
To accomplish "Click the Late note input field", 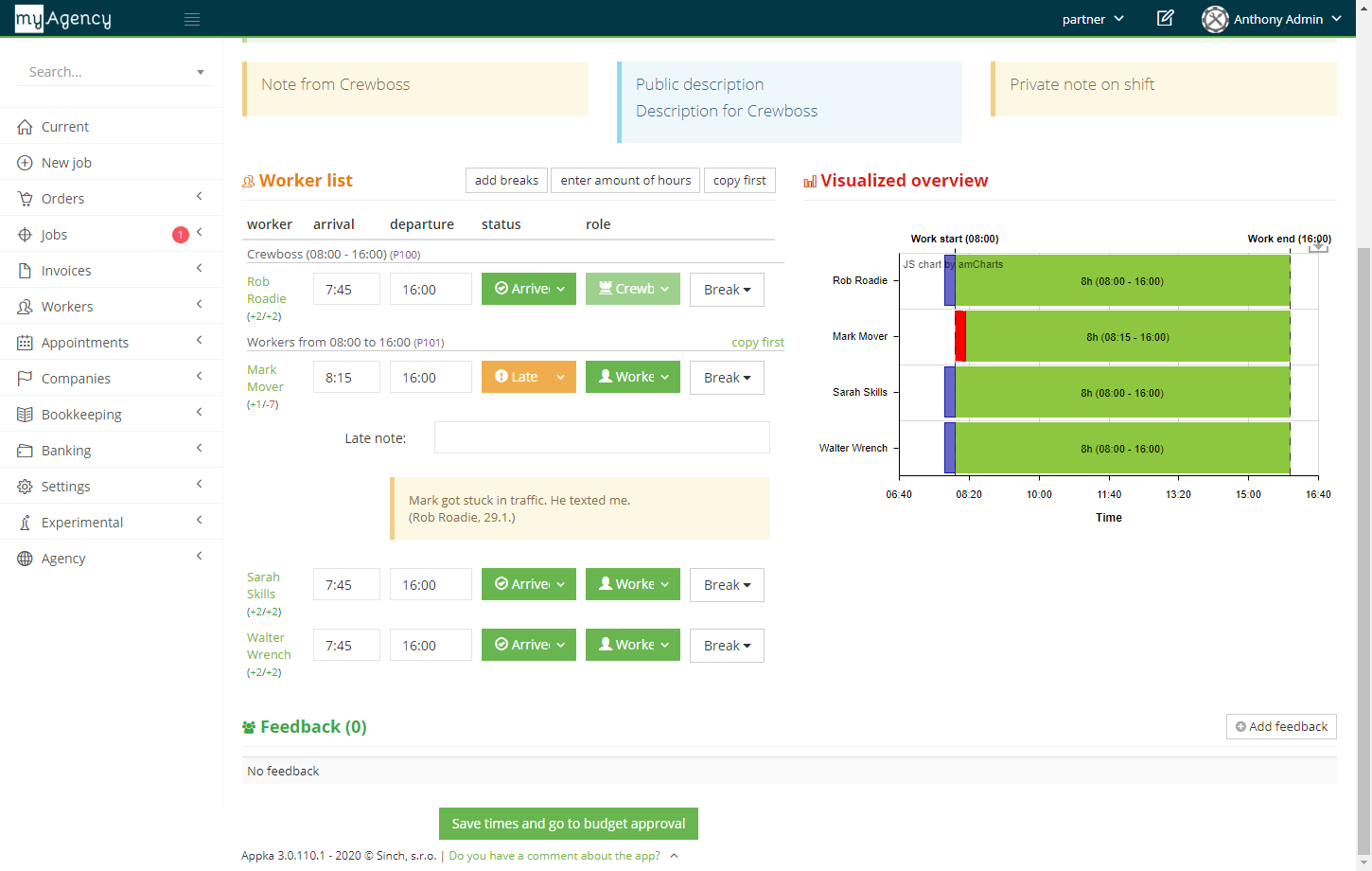I will [x=602, y=437].
